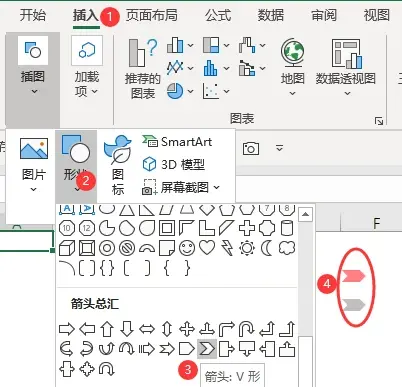This screenshot has height=387, width=402.
Task: Click the 图标 icons button
Action: coord(118,165)
